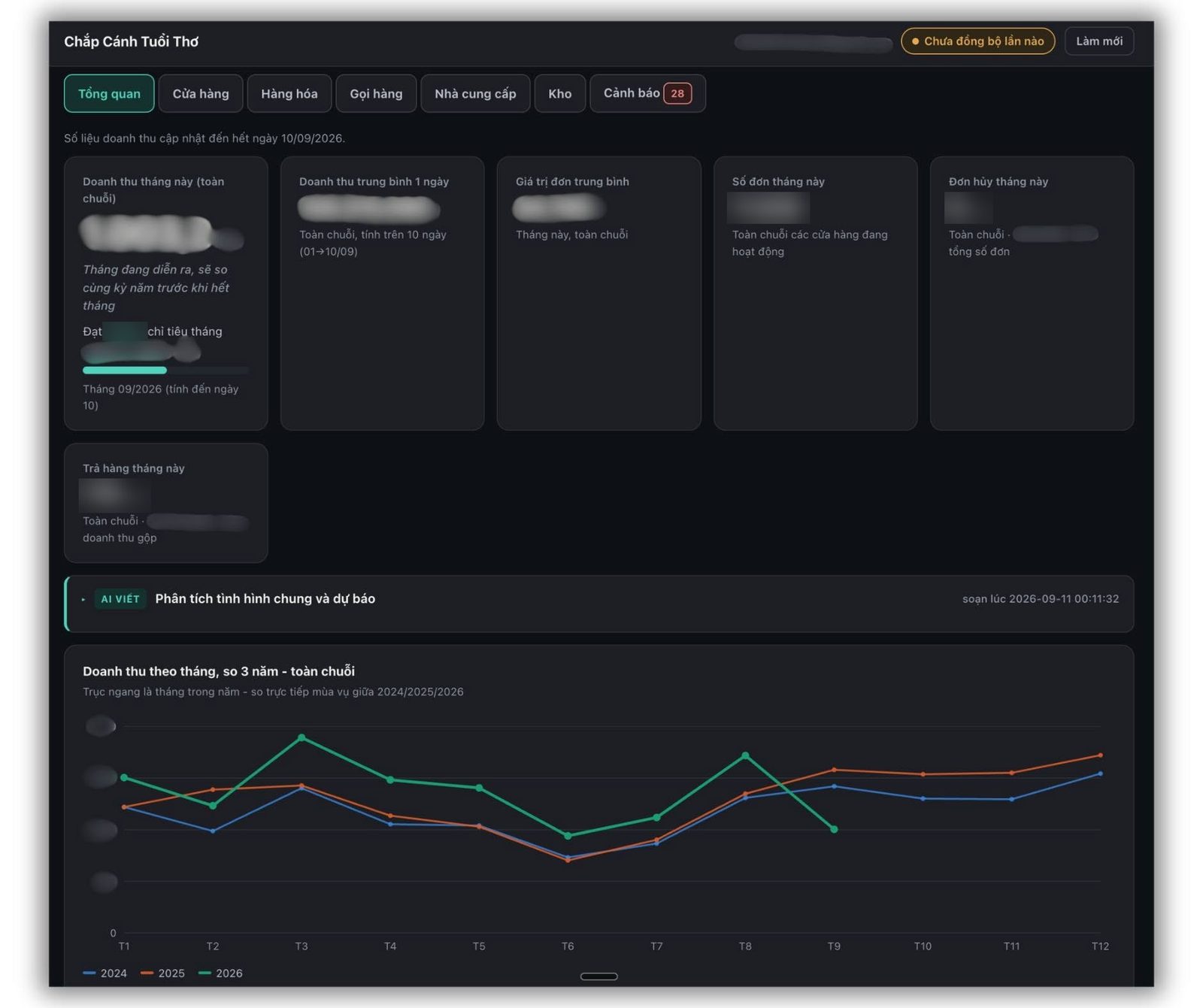Click the Làm mới button
This screenshot has width=1203, height=1008.
[1099, 41]
